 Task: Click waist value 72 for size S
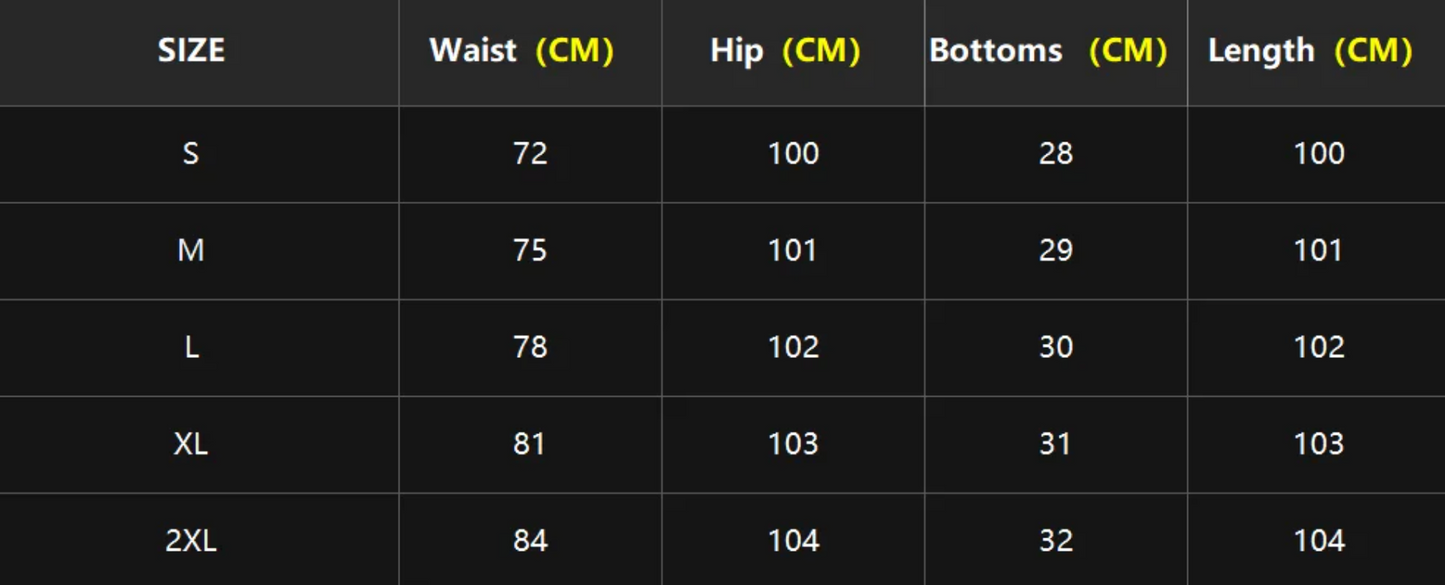530,153
